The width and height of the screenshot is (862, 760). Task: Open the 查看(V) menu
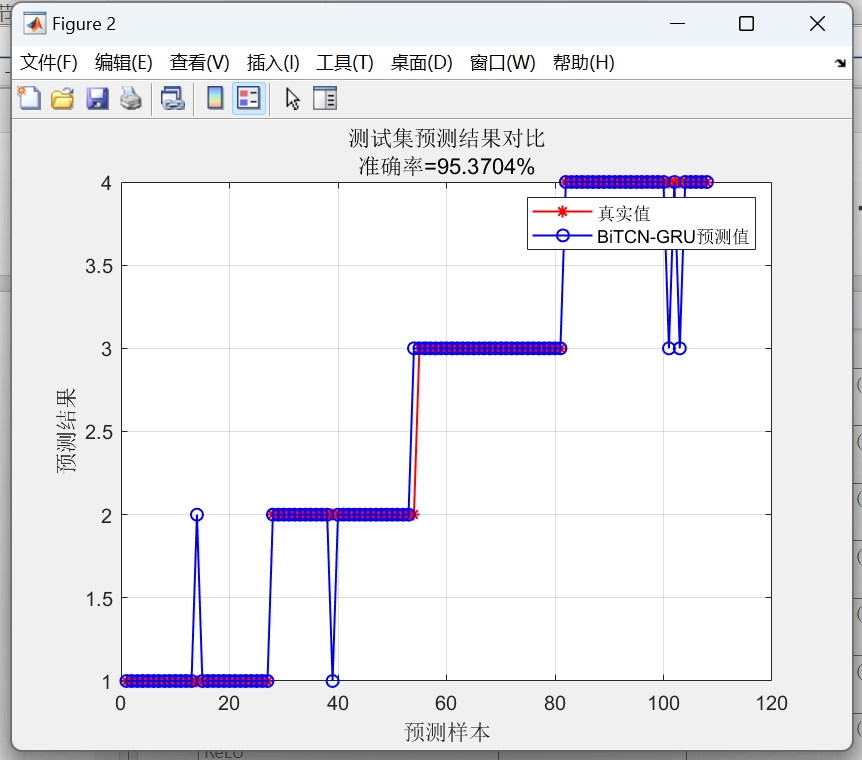point(197,61)
